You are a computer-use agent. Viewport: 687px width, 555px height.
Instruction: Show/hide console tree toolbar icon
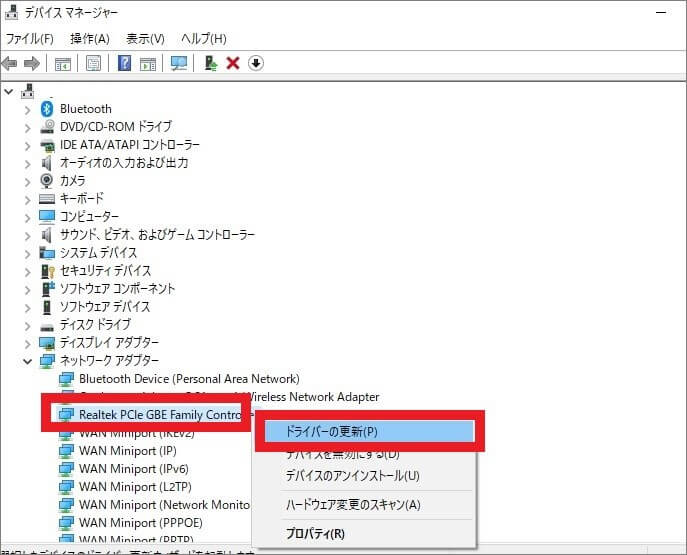63,64
